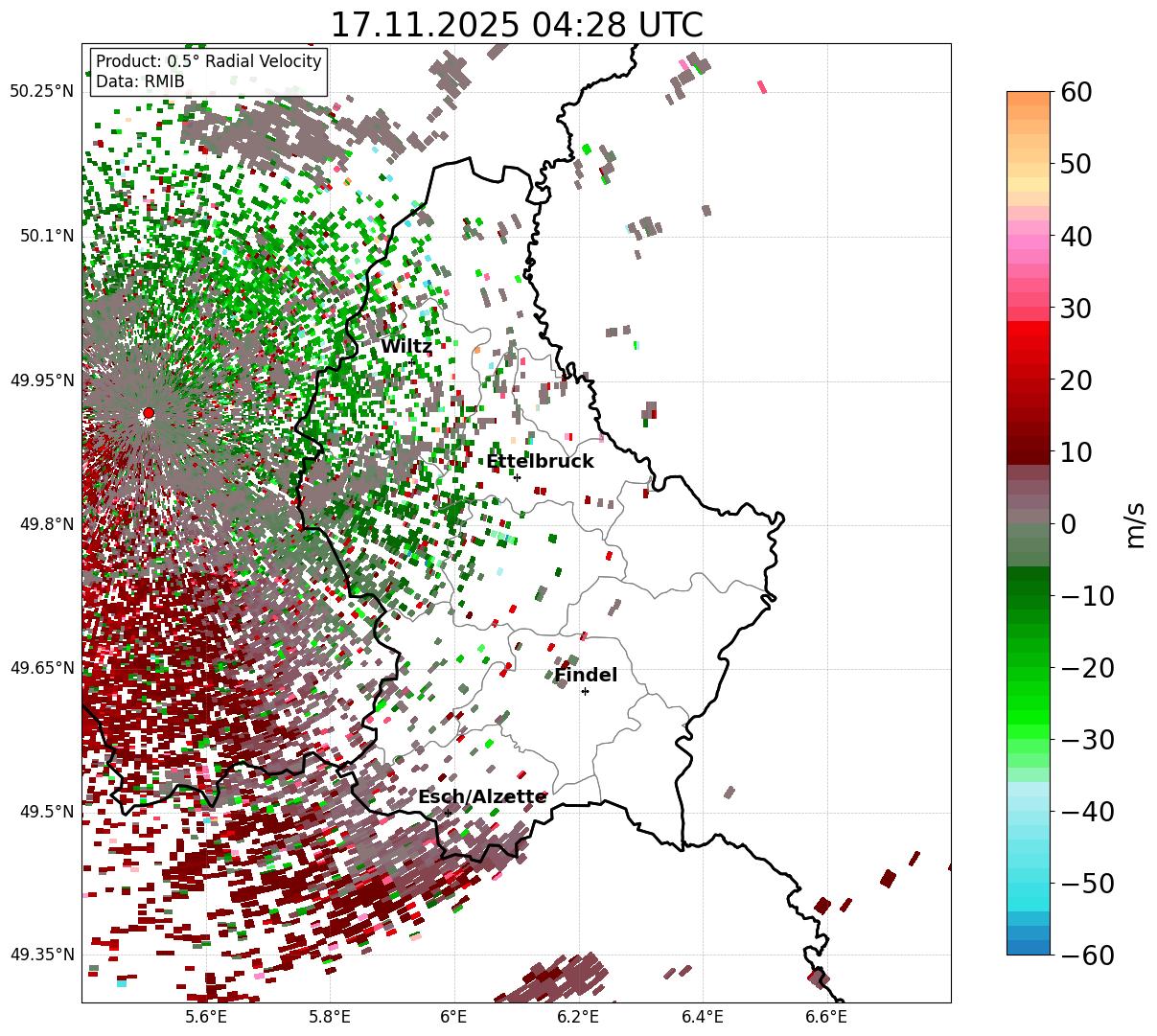Screen dimensions: 1157x1036
Task: Click the colorbar value −10
Action: 1087,596
